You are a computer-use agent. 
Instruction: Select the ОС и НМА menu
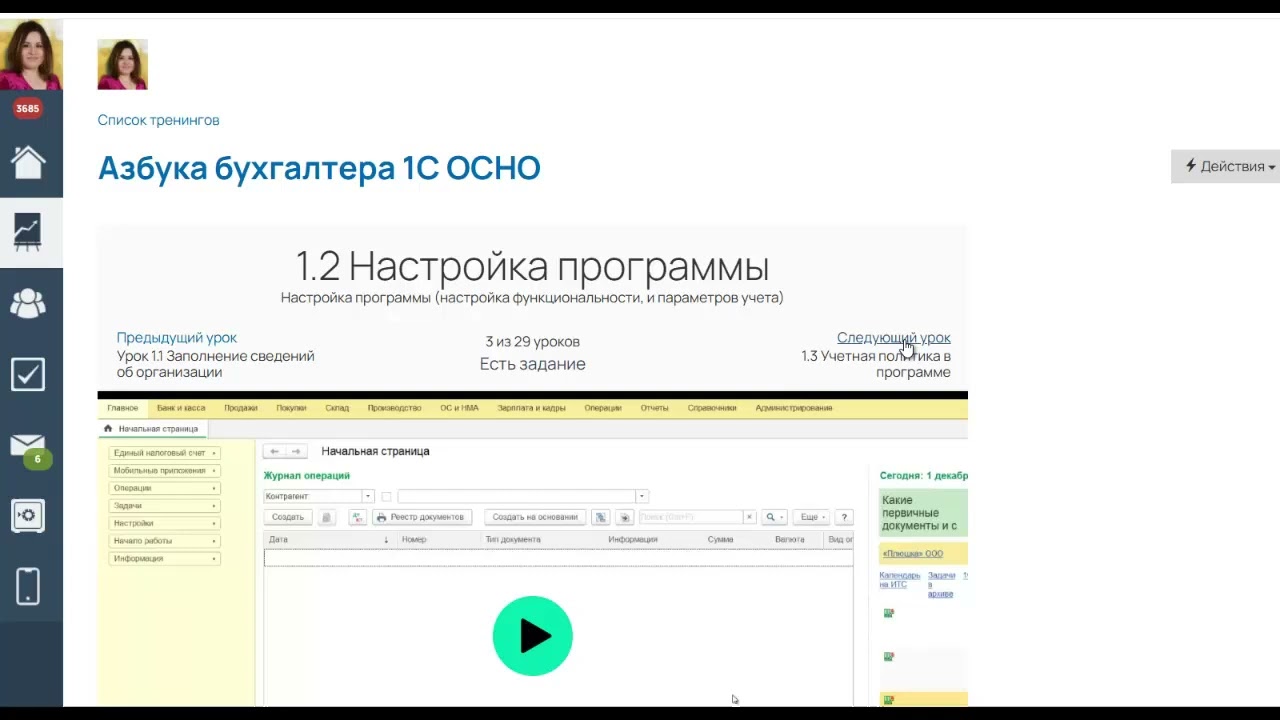click(460, 408)
